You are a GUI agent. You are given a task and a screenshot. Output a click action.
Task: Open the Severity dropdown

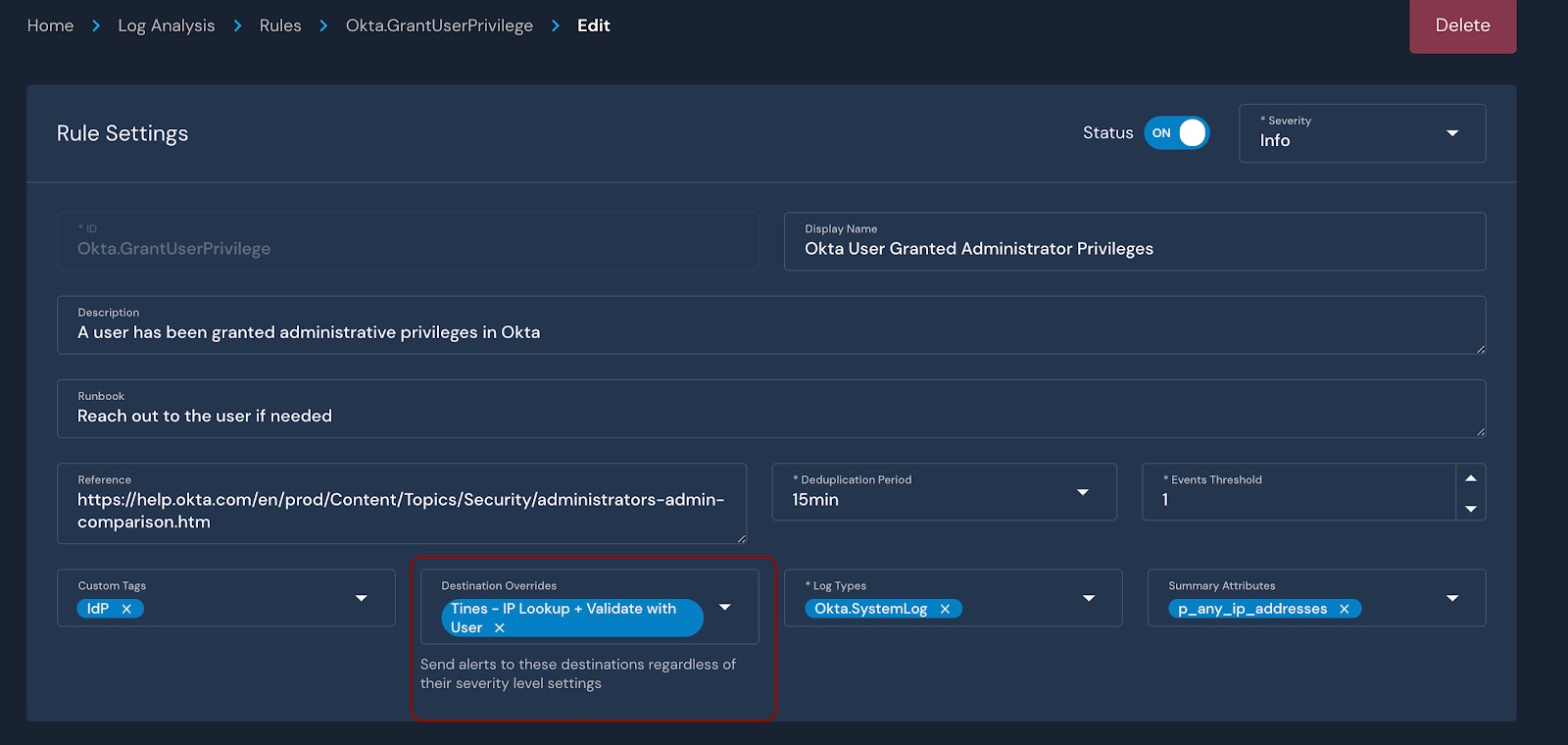(x=1362, y=133)
